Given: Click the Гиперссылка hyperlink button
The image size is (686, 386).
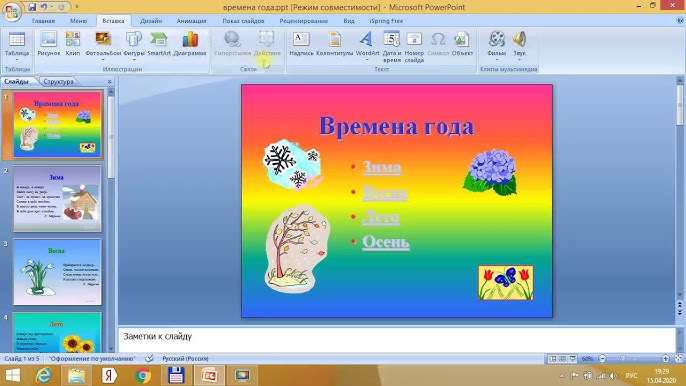Looking at the screenshot, I should click(232, 44).
